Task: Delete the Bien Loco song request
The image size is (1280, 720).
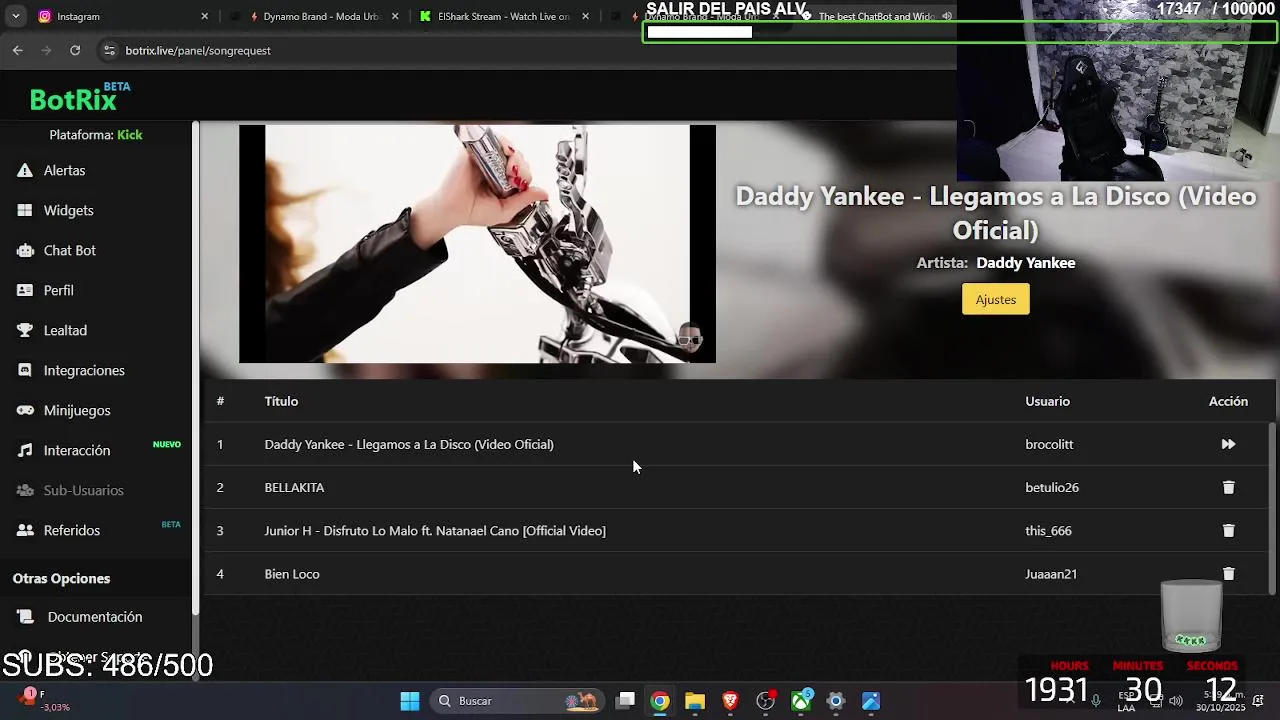Action: [1228, 574]
